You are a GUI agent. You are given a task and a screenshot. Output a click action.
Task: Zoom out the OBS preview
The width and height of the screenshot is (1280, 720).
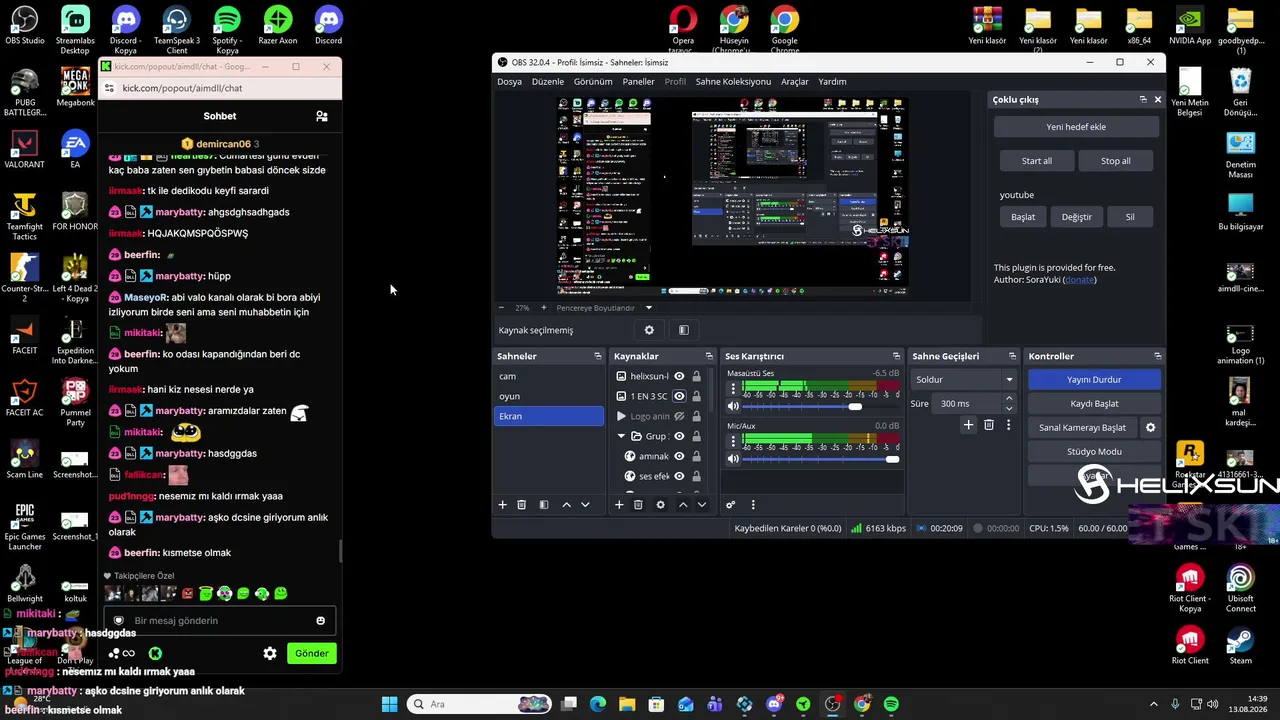[503, 308]
